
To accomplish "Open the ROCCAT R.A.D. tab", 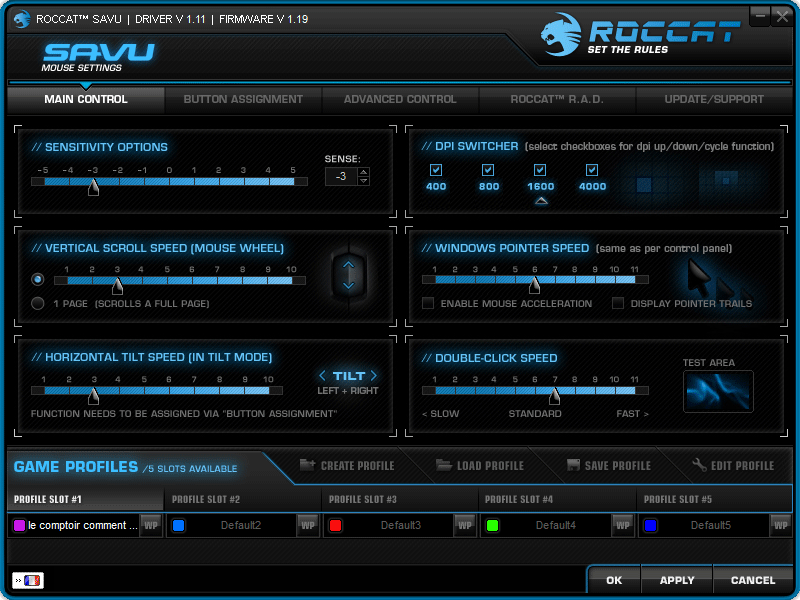I will [x=557, y=99].
